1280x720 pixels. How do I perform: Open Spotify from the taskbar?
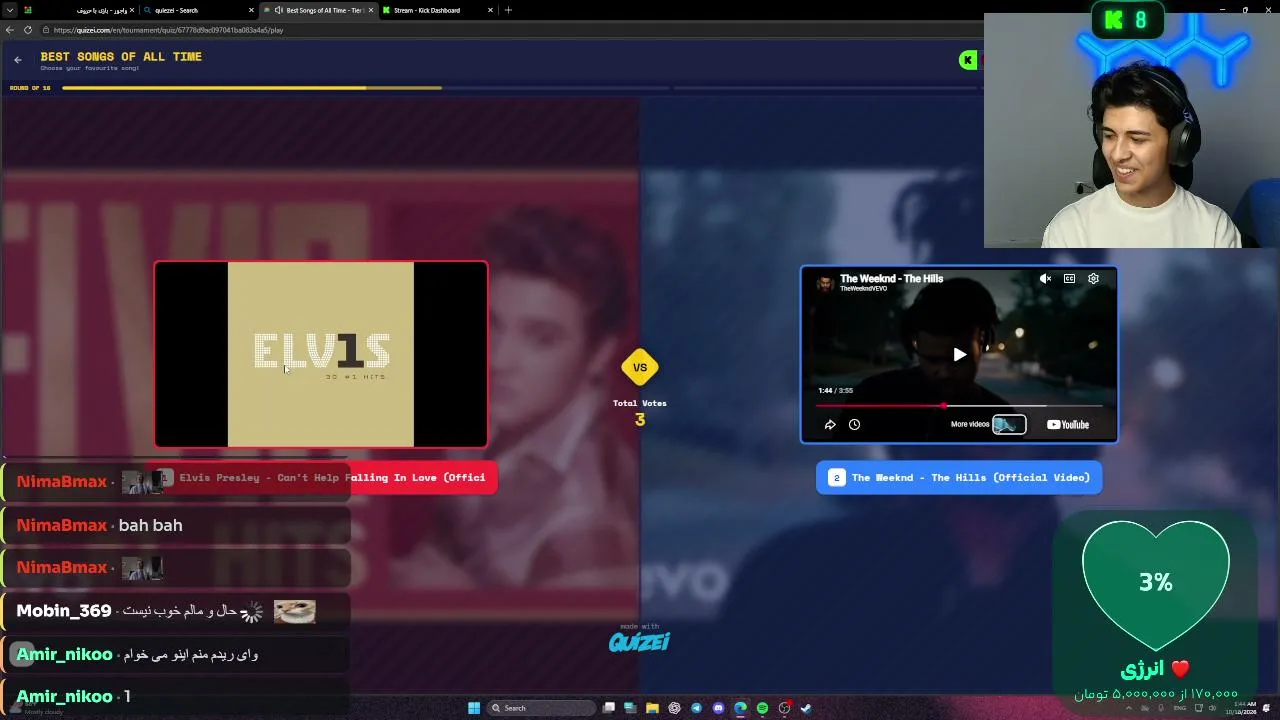coord(762,708)
